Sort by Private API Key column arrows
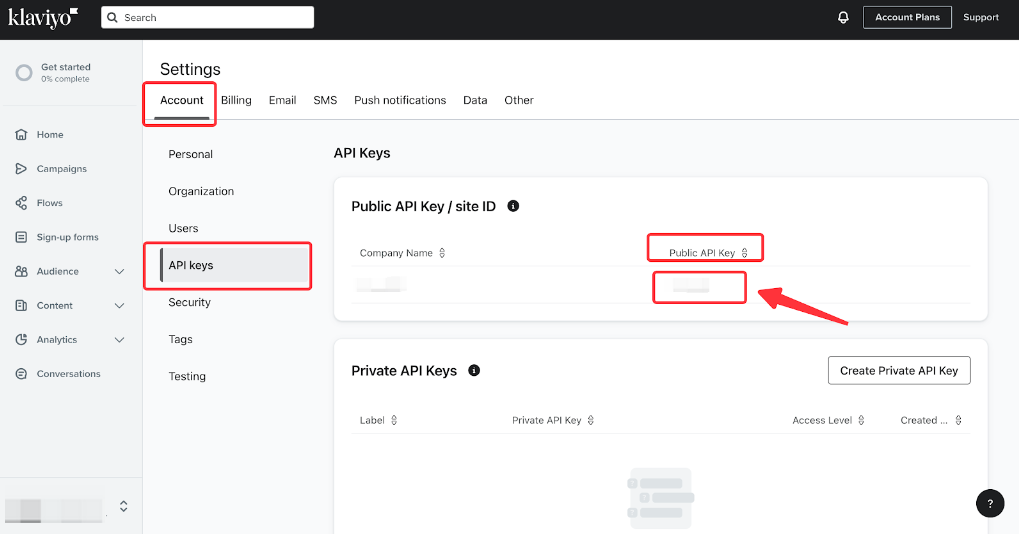The height and width of the screenshot is (541, 1019). [x=590, y=420]
